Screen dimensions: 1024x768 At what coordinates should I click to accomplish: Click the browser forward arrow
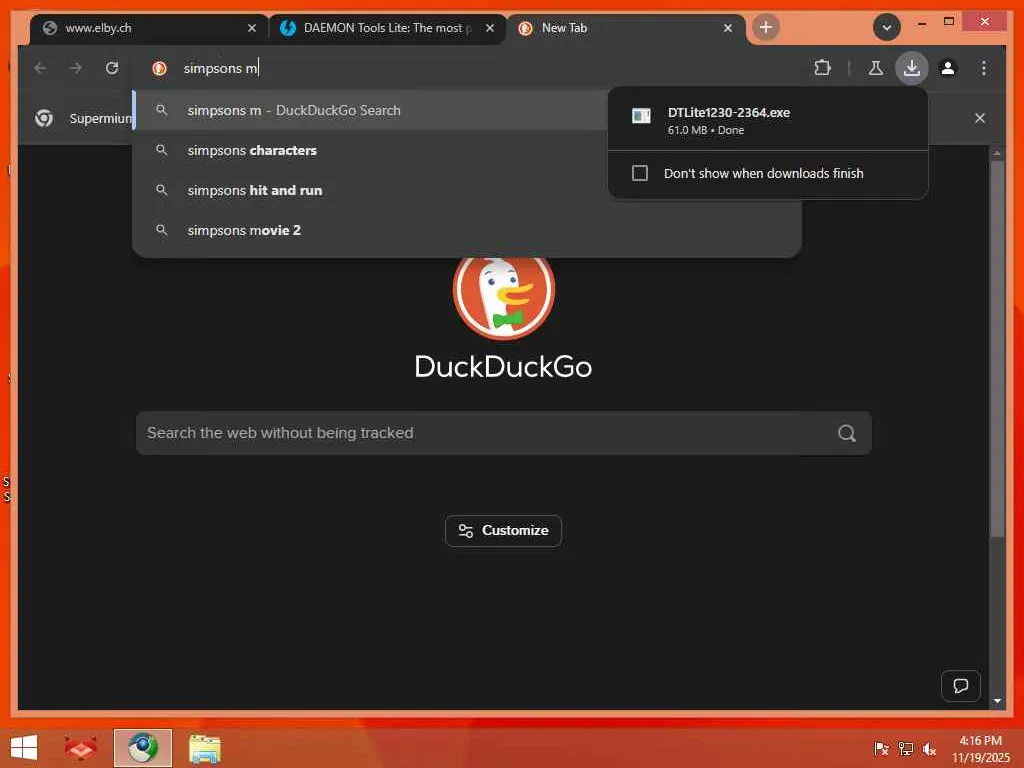[76, 68]
